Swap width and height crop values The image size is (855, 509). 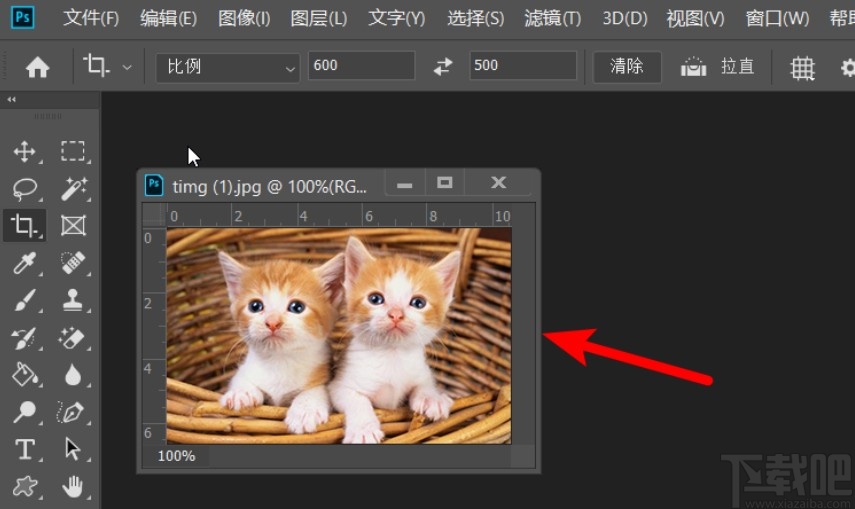pyautogui.click(x=443, y=67)
